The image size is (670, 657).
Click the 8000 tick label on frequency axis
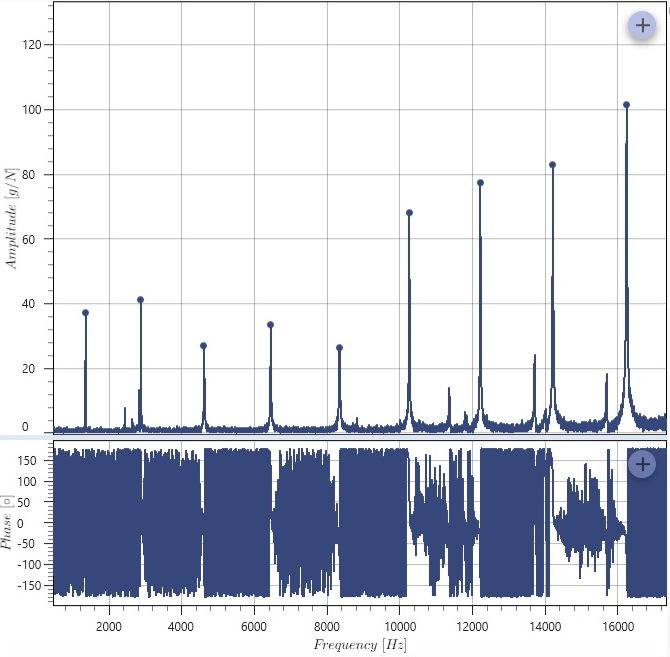[327, 627]
